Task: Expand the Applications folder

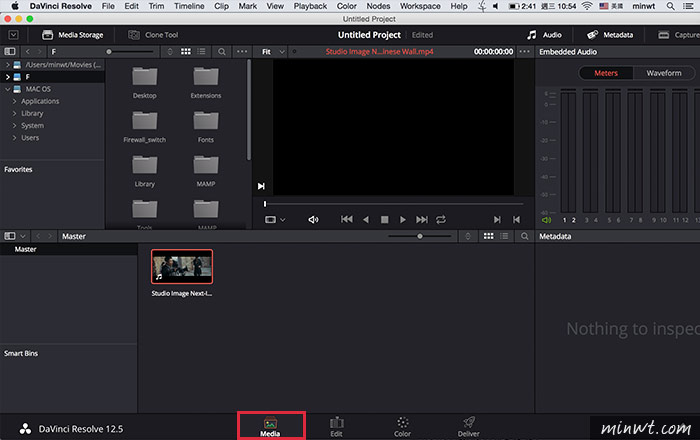Action: click(x=14, y=101)
